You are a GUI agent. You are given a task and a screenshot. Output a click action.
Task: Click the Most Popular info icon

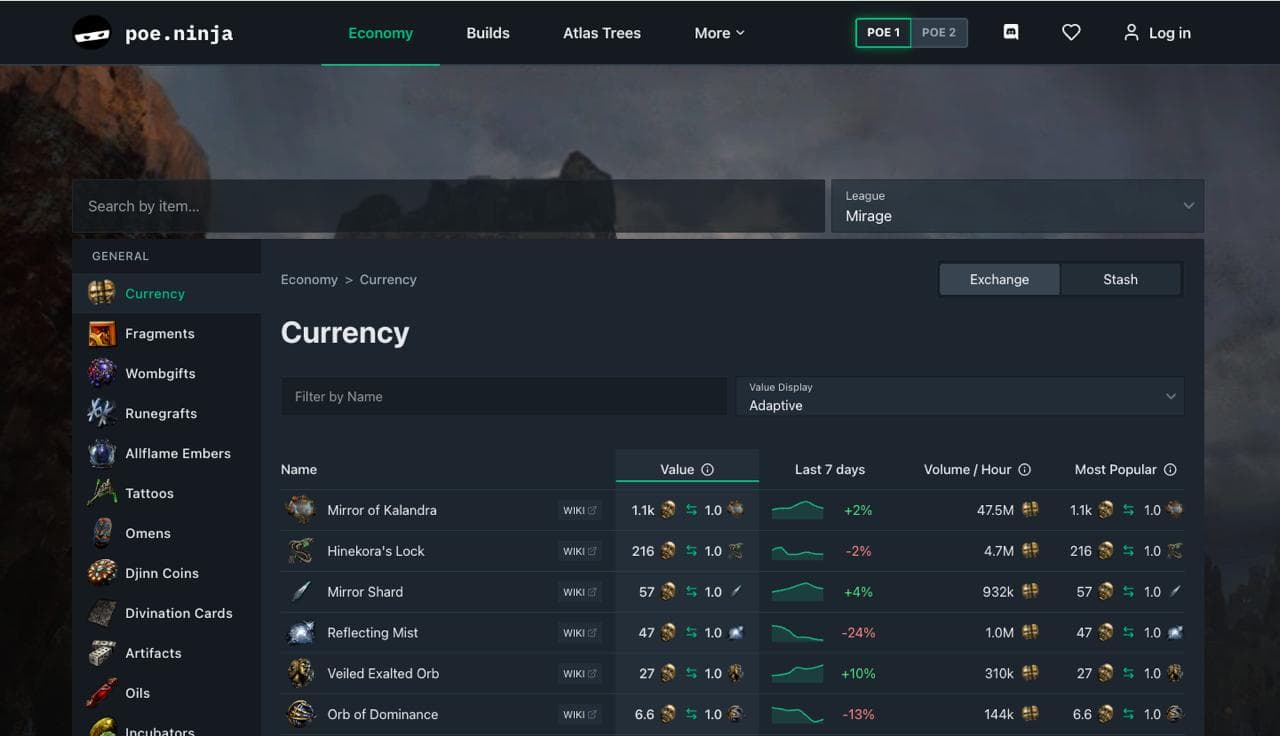[1170, 470]
